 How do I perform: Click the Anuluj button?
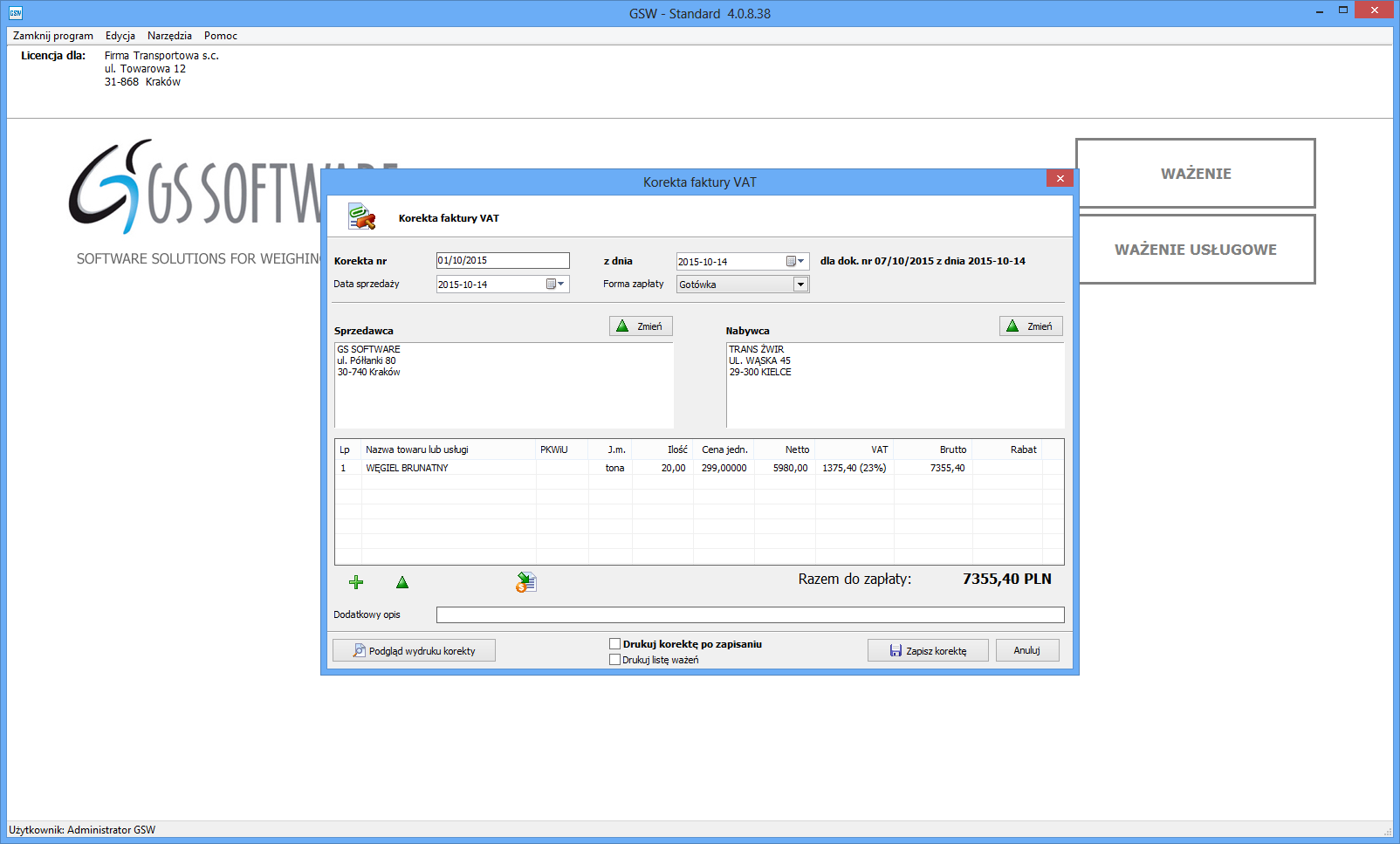coord(1026,650)
